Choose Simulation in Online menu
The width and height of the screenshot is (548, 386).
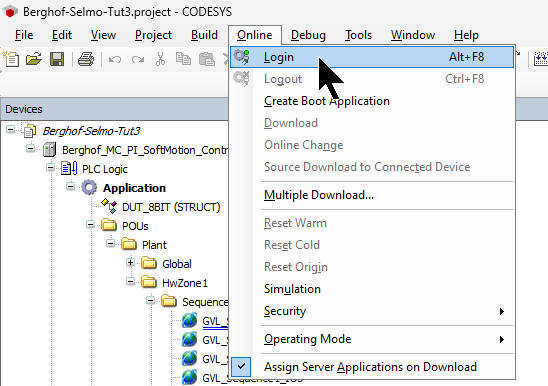tap(372, 289)
